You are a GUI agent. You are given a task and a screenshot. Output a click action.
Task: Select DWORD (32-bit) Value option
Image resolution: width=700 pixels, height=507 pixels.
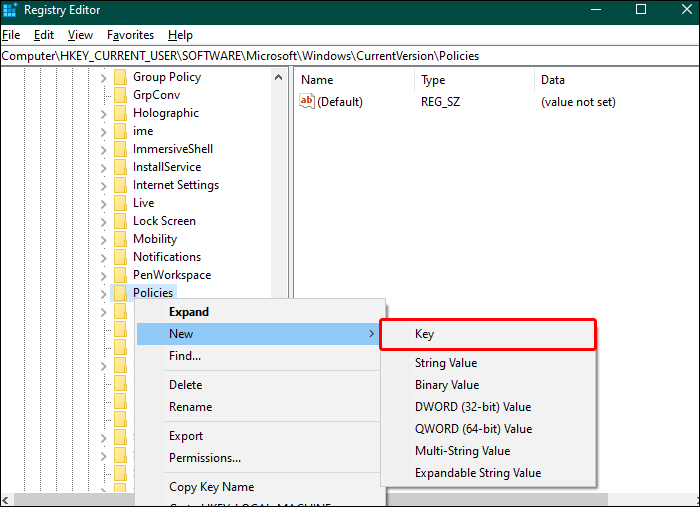(x=473, y=407)
